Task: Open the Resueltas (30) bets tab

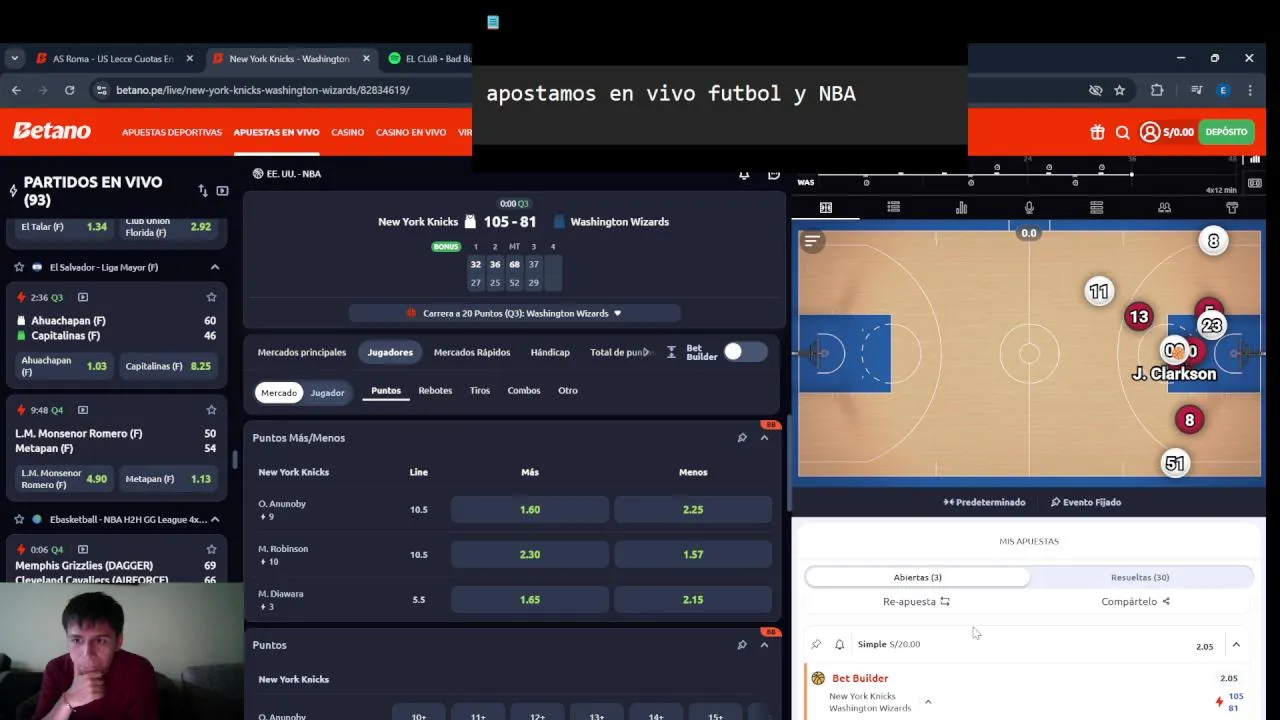Action: [1140, 577]
